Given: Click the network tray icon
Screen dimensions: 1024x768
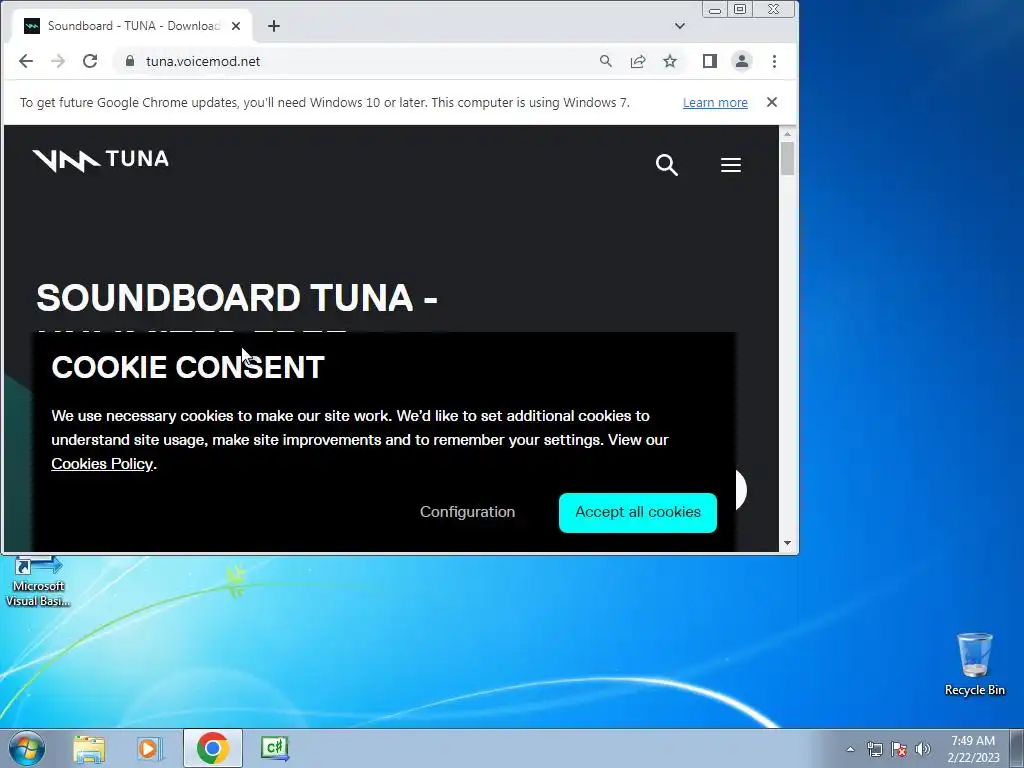Looking at the screenshot, I should pyautogui.click(x=874, y=749).
